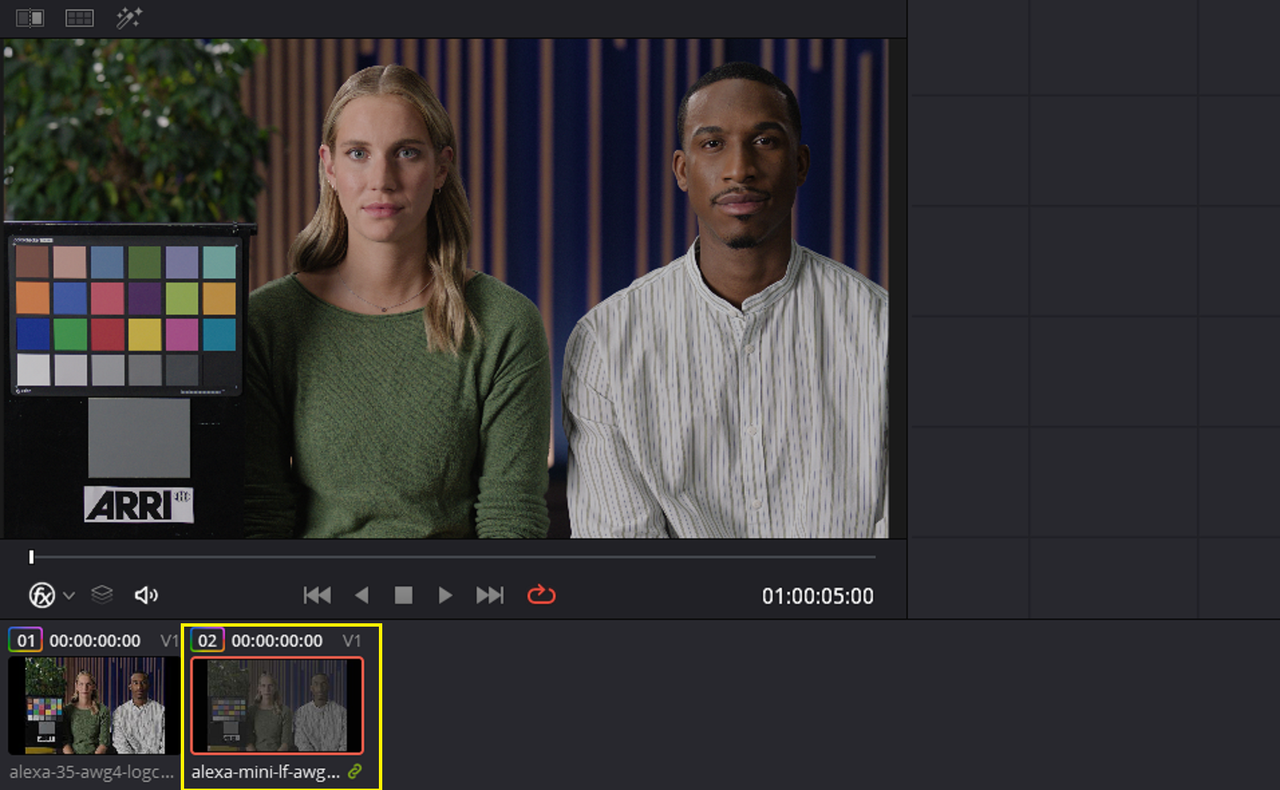Screen dimensions: 1280x790
Task: Toggle the layers bypass icon
Action: pyautogui.click(x=102, y=595)
